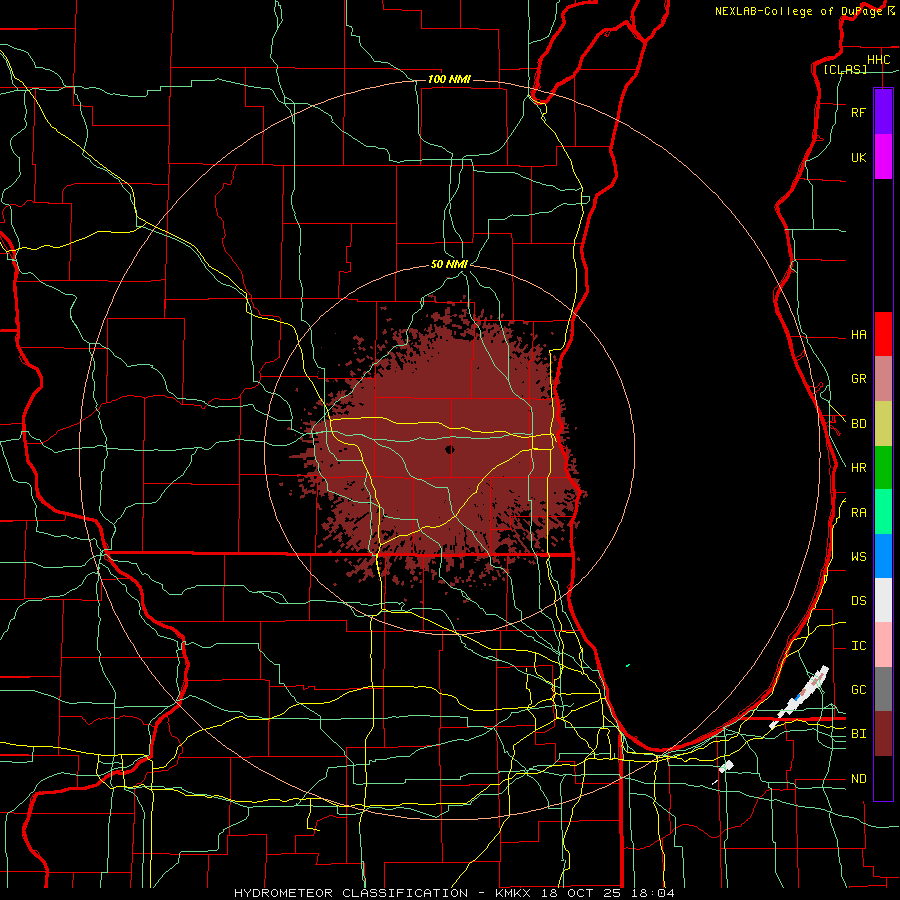Click the magenta UK legend color swatch
The width and height of the screenshot is (900, 900).
[x=883, y=157]
